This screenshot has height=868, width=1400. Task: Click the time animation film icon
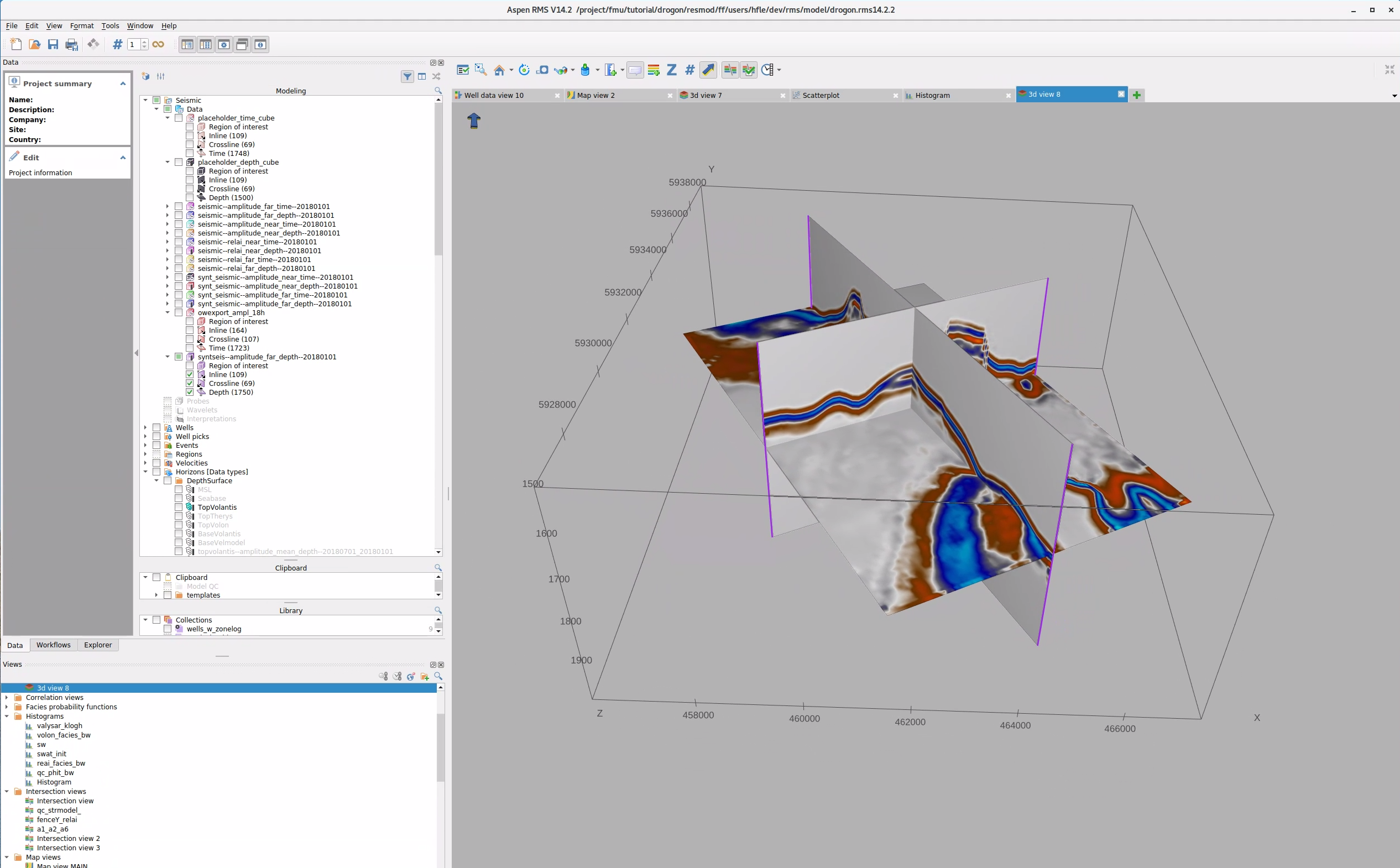coord(767,70)
